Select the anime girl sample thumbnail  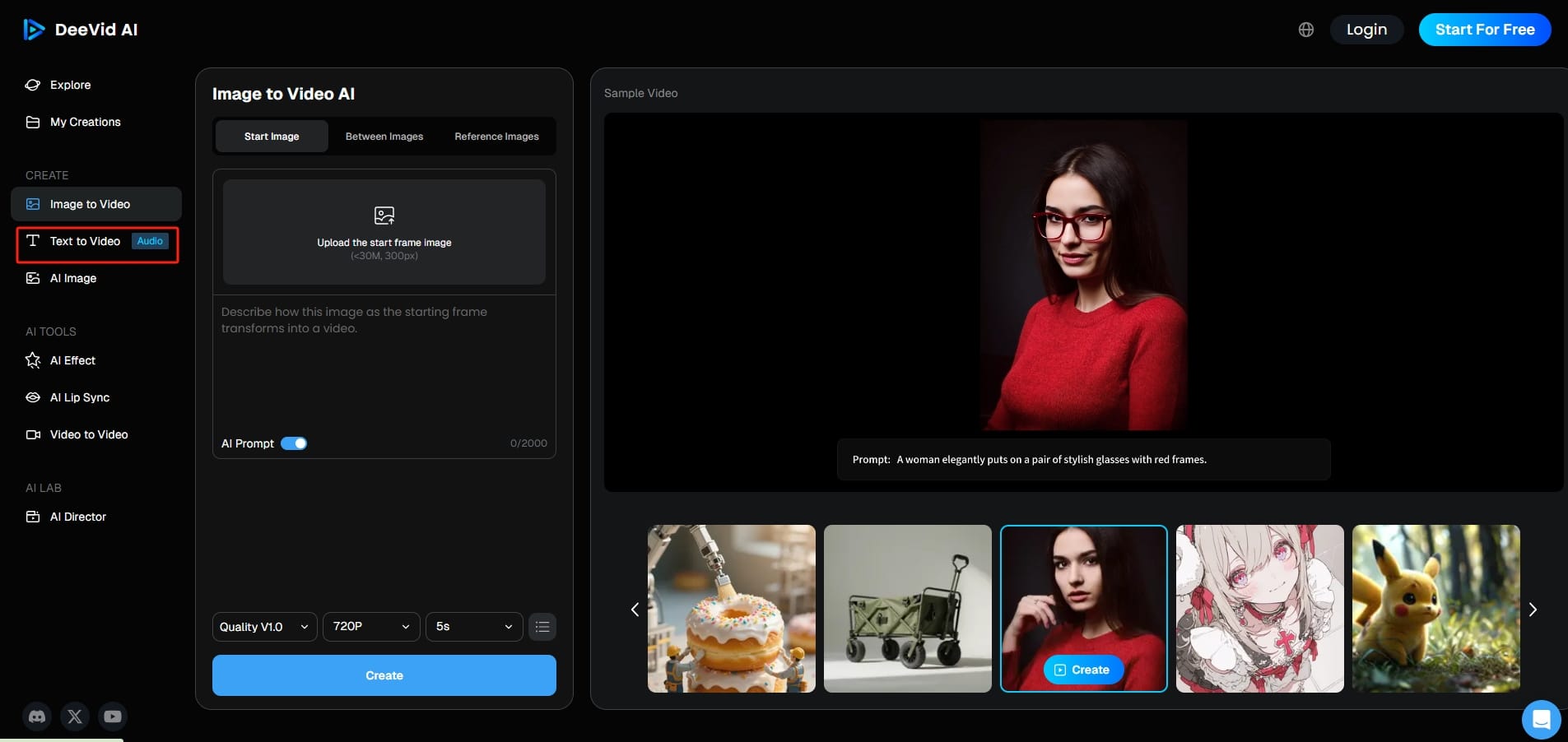[1260, 609]
